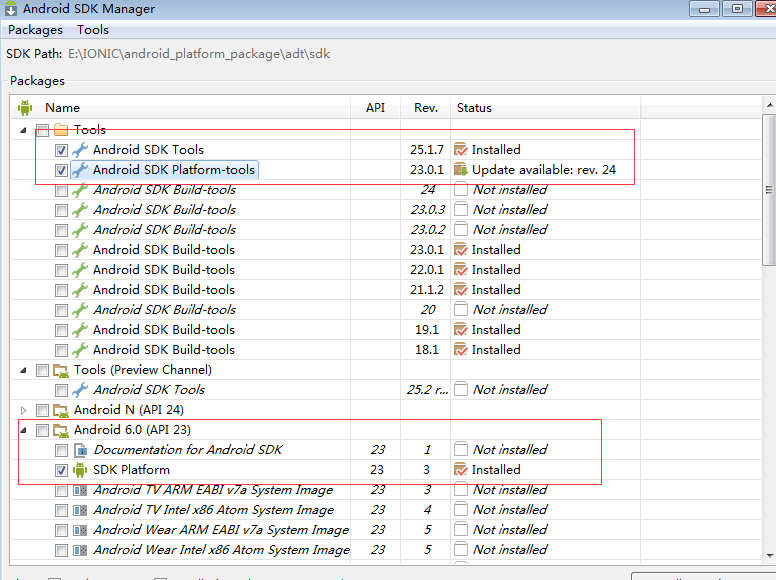Expand the Android N (API 24) group

[23, 410]
